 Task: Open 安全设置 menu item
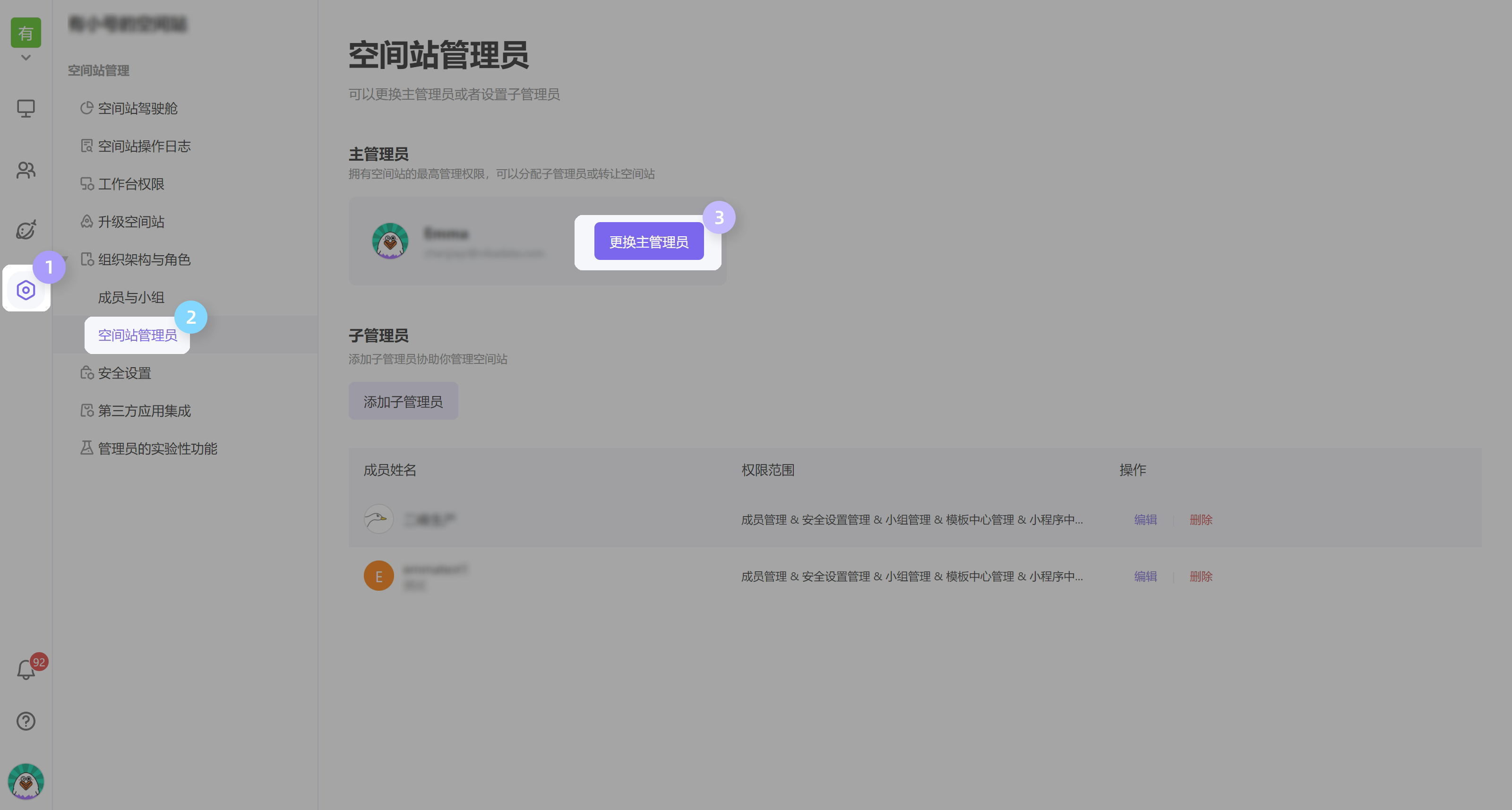point(124,373)
